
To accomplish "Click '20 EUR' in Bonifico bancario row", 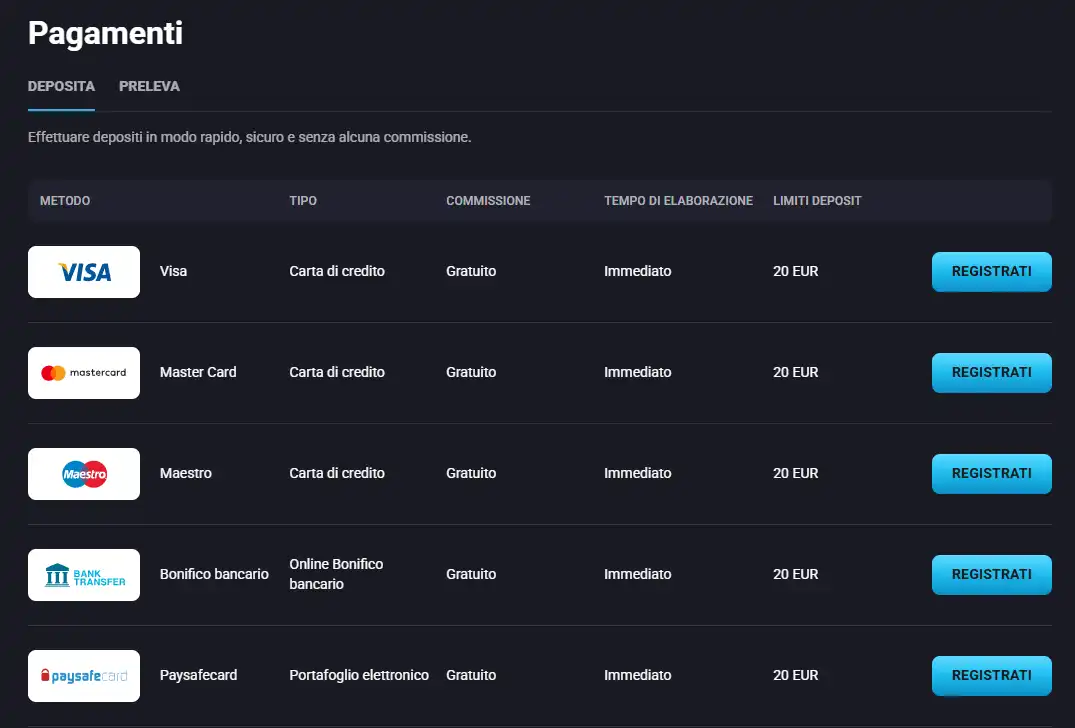I will [x=795, y=574].
